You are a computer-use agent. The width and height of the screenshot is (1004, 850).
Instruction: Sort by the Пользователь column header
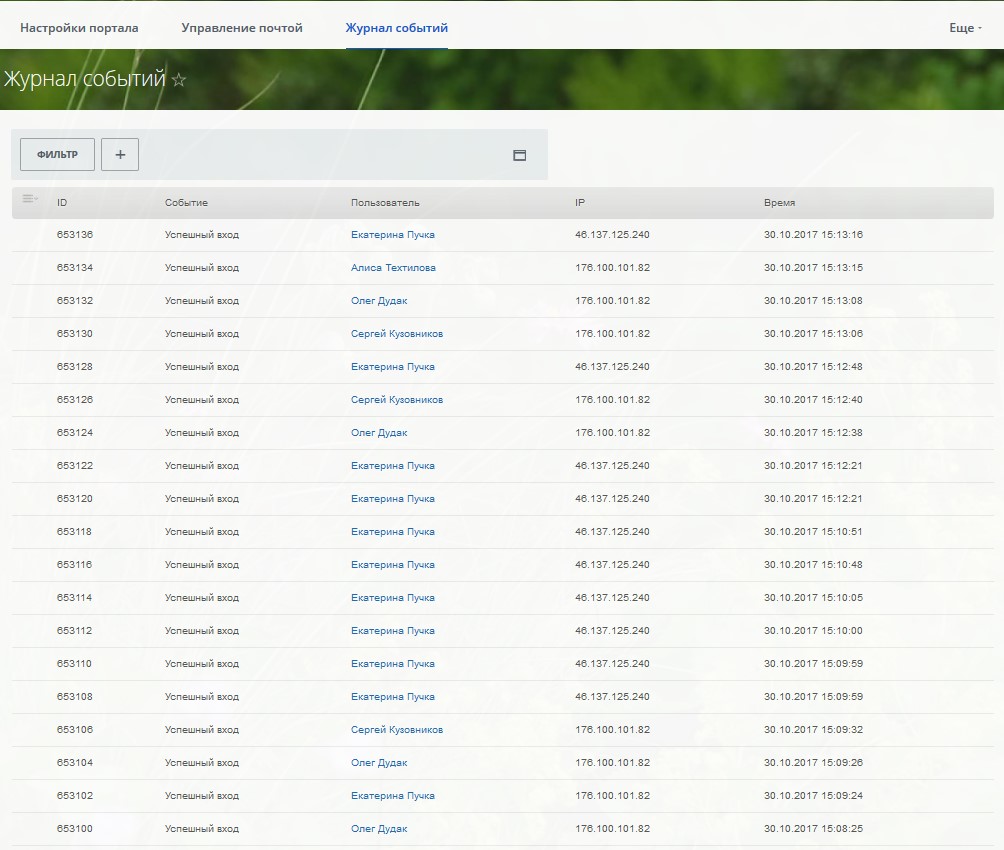(385, 202)
